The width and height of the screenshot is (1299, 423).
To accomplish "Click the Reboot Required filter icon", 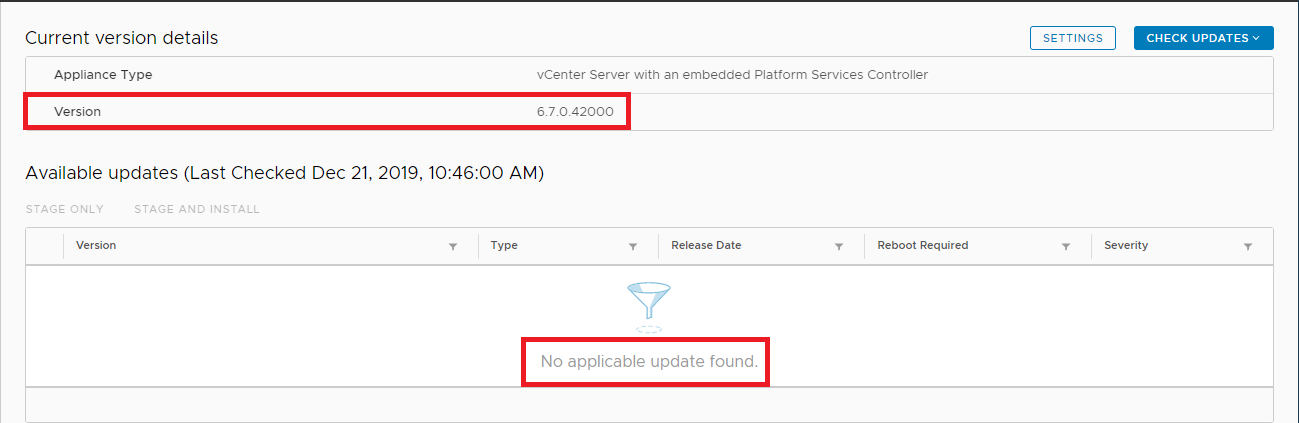I will pyautogui.click(x=1066, y=247).
